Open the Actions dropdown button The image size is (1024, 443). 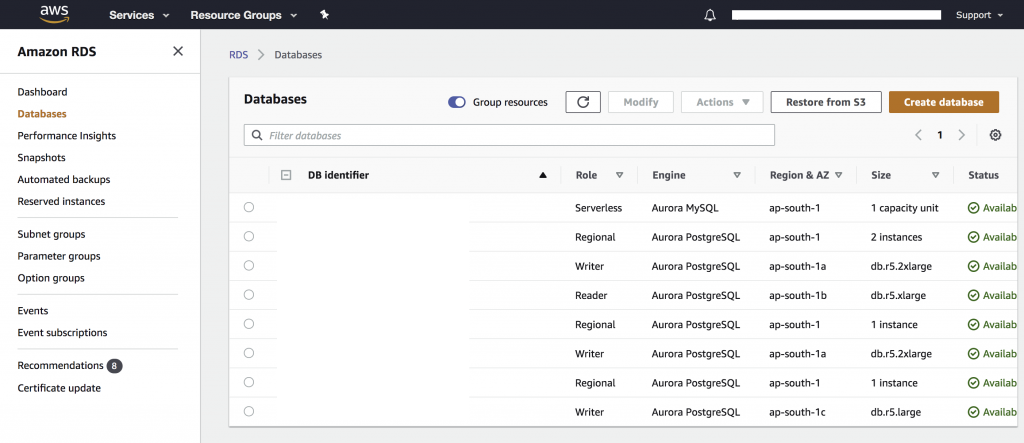click(x=722, y=102)
